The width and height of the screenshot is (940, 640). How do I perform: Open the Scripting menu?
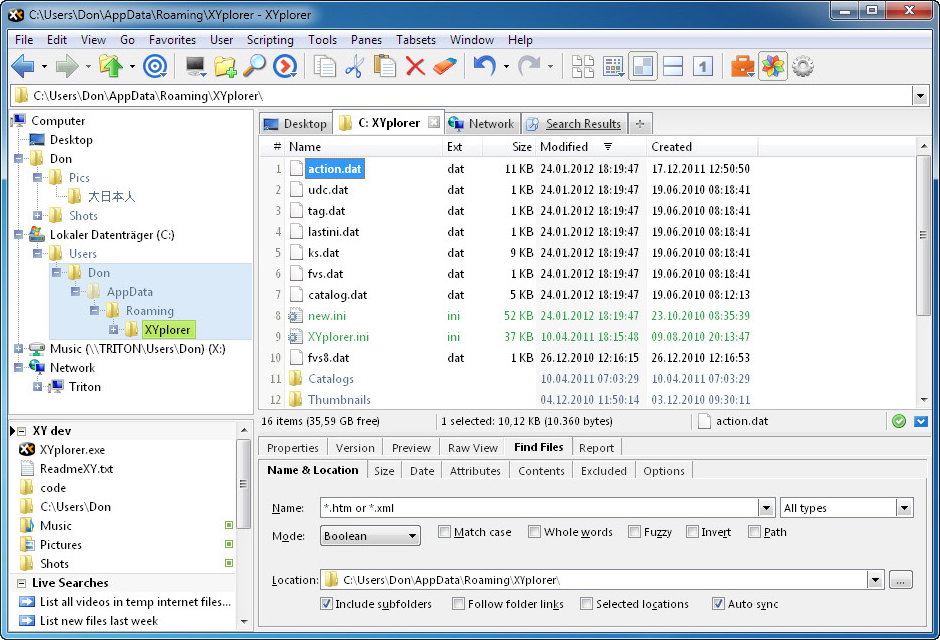[270, 40]
